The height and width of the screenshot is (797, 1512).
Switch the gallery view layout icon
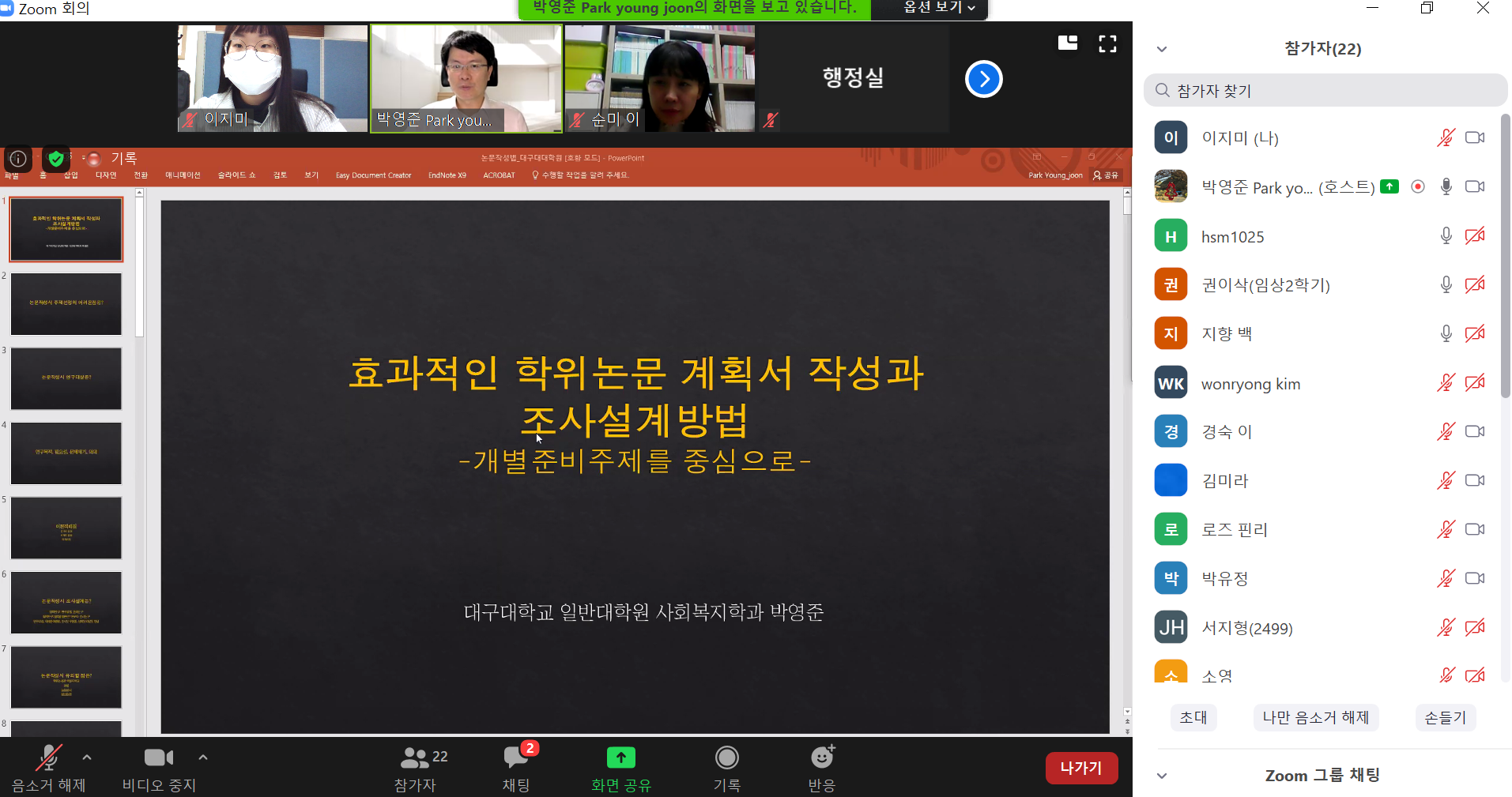click(1068, 43)
